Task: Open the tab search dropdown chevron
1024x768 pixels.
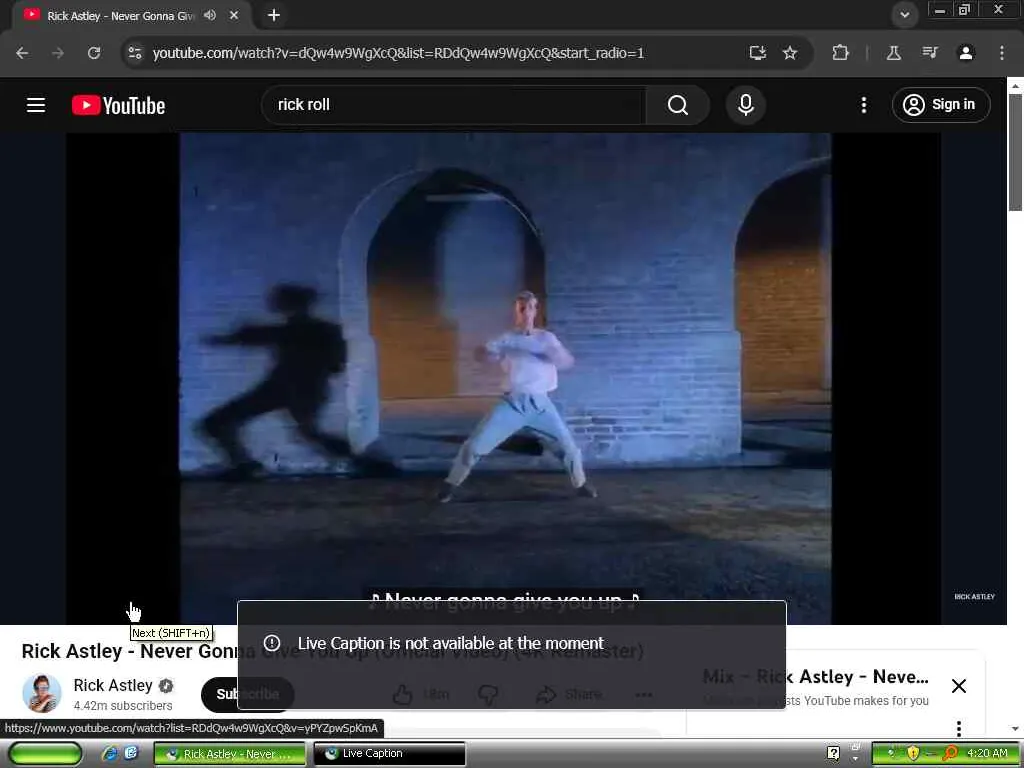Action: point(904,15)
